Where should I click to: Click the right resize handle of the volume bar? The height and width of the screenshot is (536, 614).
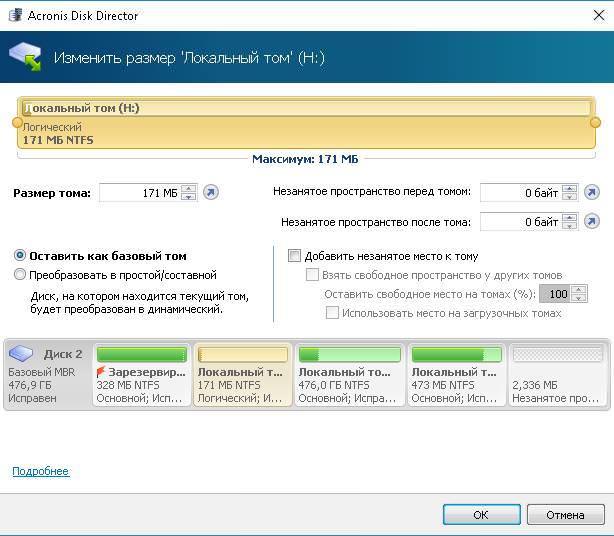[595, 123]
